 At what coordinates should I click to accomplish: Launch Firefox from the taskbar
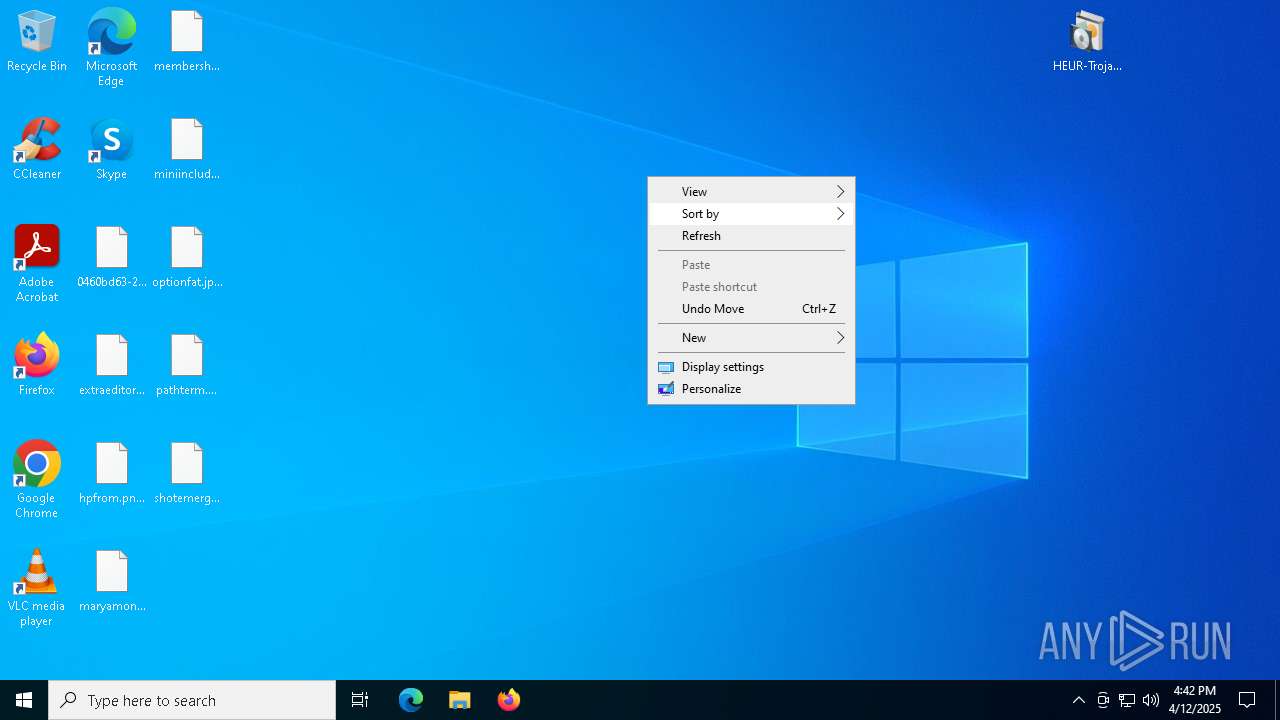[x=509, y=700]
